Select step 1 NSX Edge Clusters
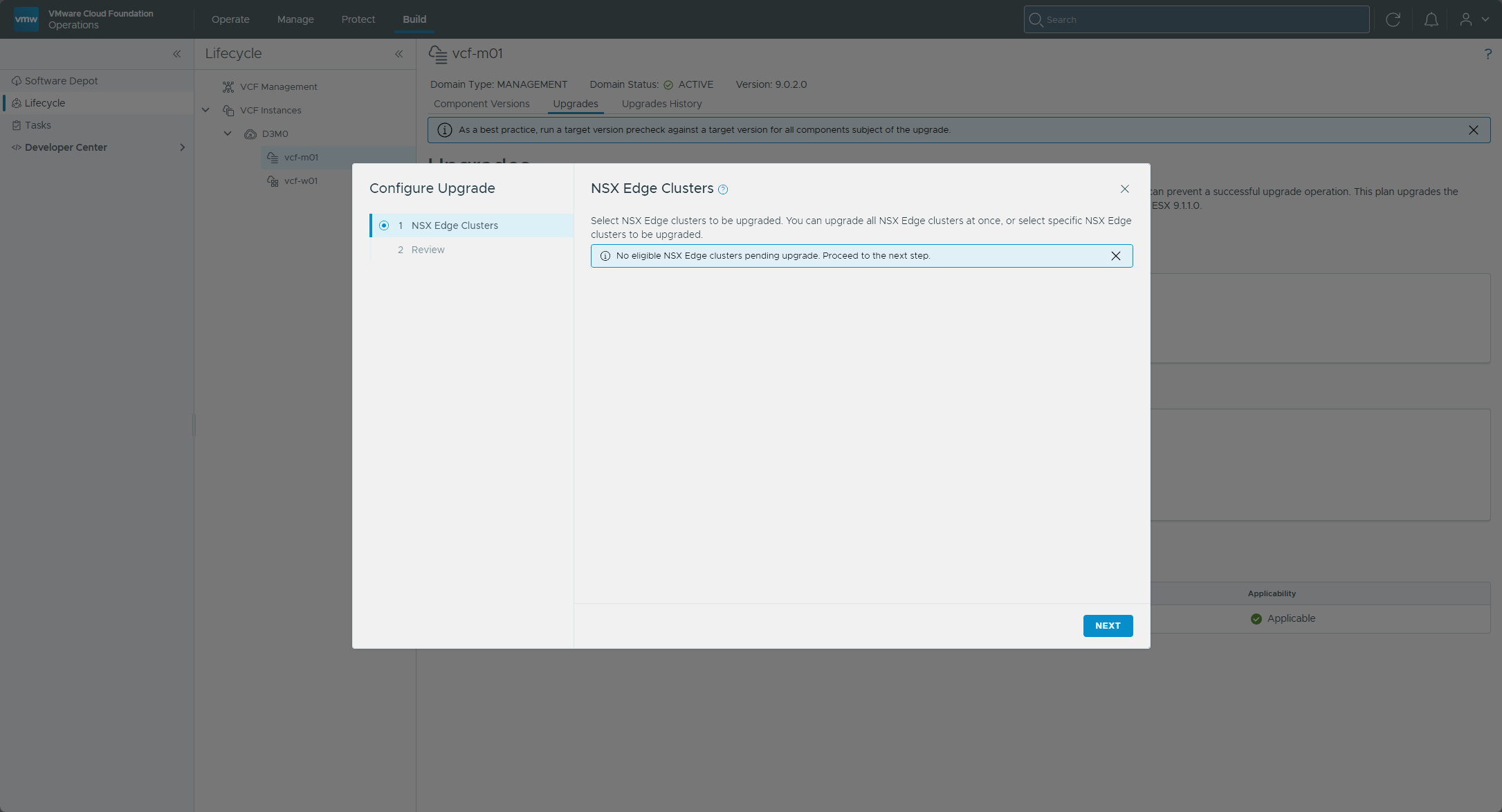The width and height of the screenshot is (1502, 812). pyautogui.click(x=472, y=225)
